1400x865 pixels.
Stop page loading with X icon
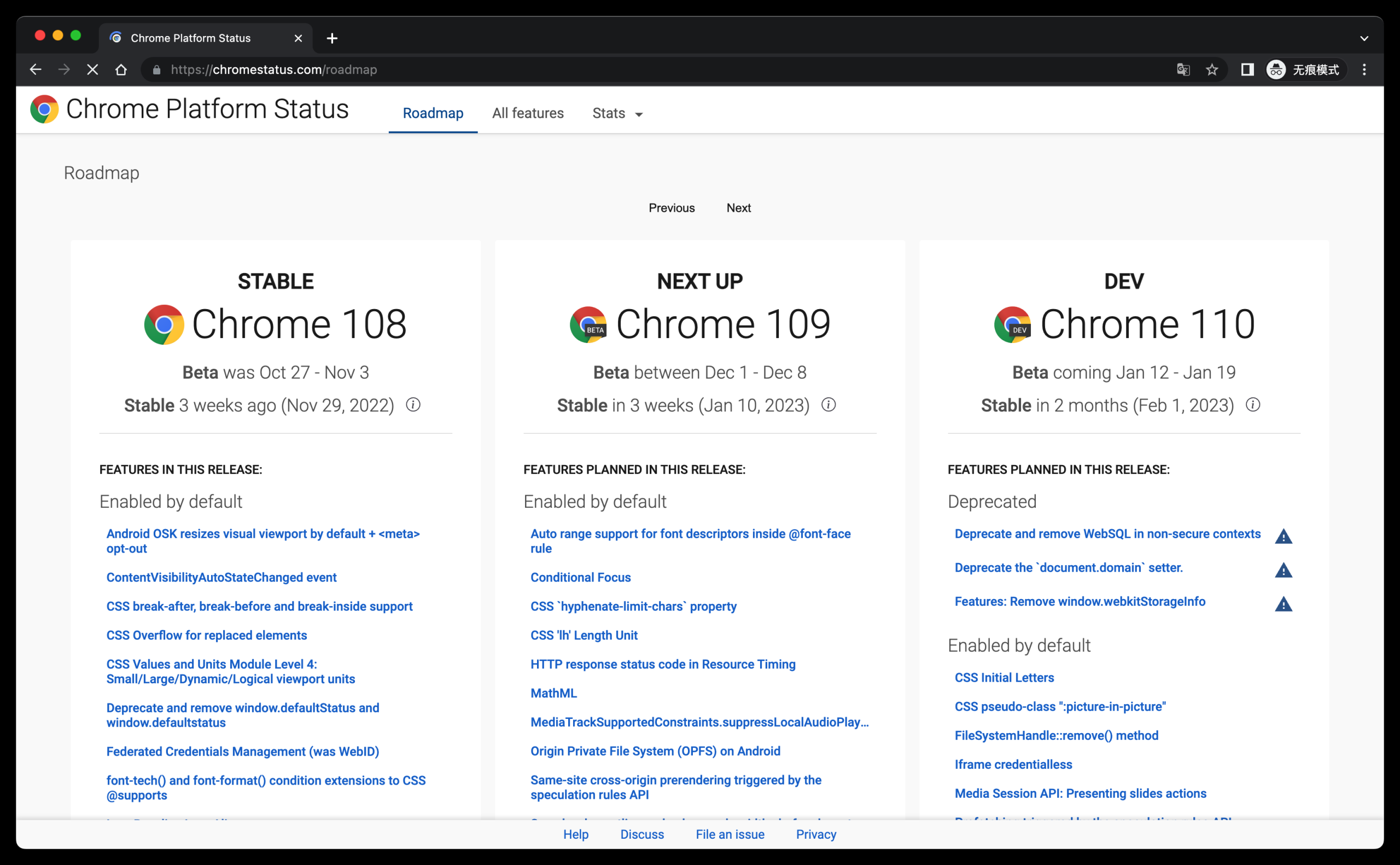click(92, 70)
